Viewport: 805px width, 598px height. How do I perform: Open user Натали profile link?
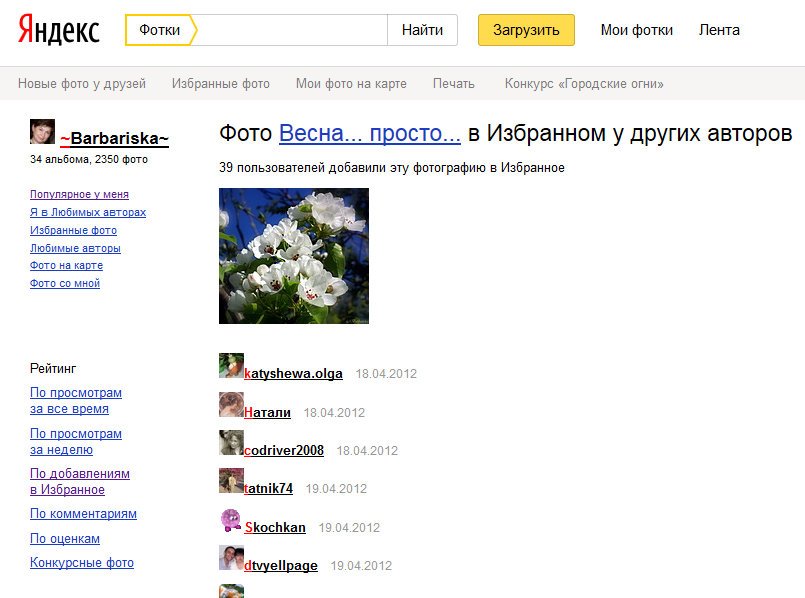click(267, 412)
